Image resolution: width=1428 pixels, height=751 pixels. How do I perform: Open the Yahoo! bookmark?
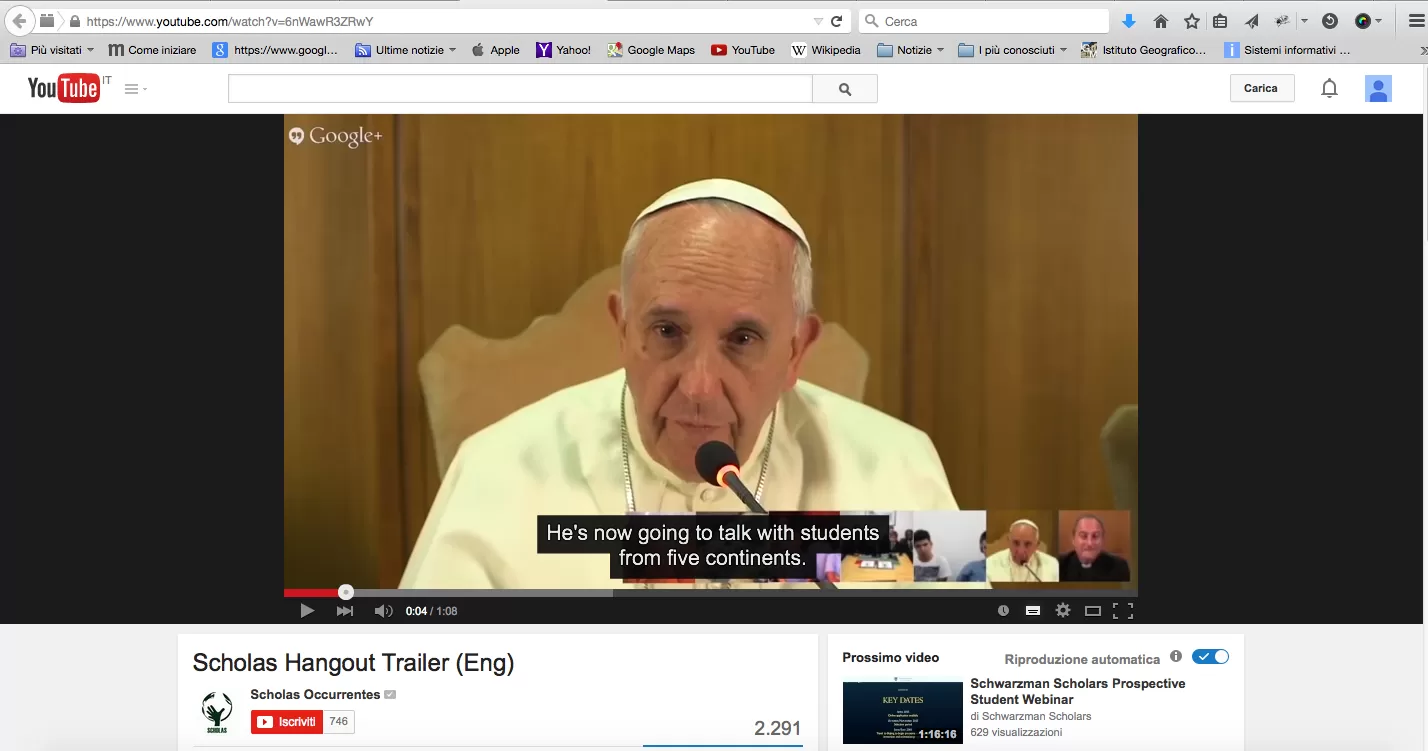pos(564,50)
